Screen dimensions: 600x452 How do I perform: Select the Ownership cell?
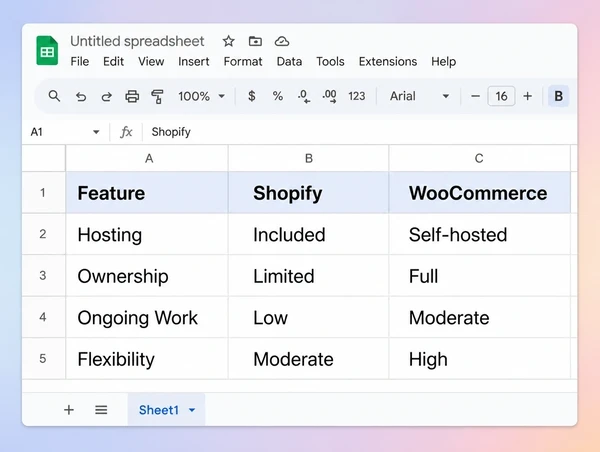(x=147, y=275)
